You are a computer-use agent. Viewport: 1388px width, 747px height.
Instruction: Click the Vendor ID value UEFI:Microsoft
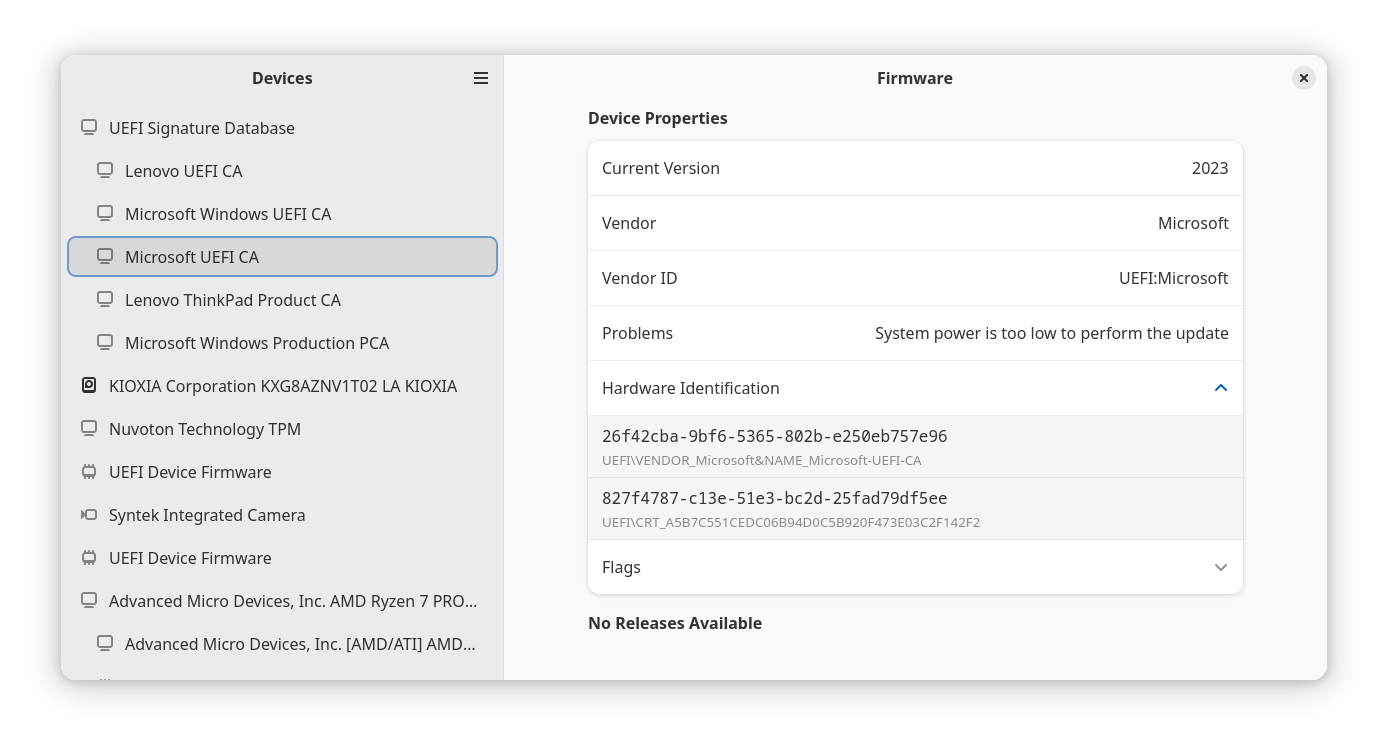pos(1173,278)
